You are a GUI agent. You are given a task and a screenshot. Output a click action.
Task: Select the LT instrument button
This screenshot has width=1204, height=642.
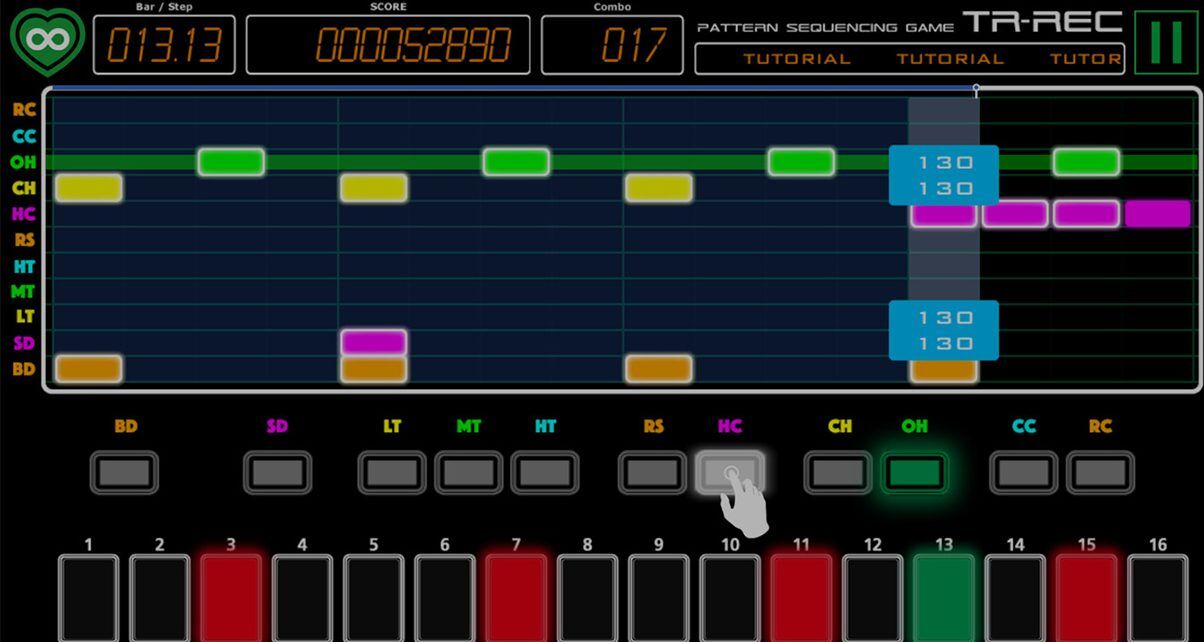coord(392,472)
